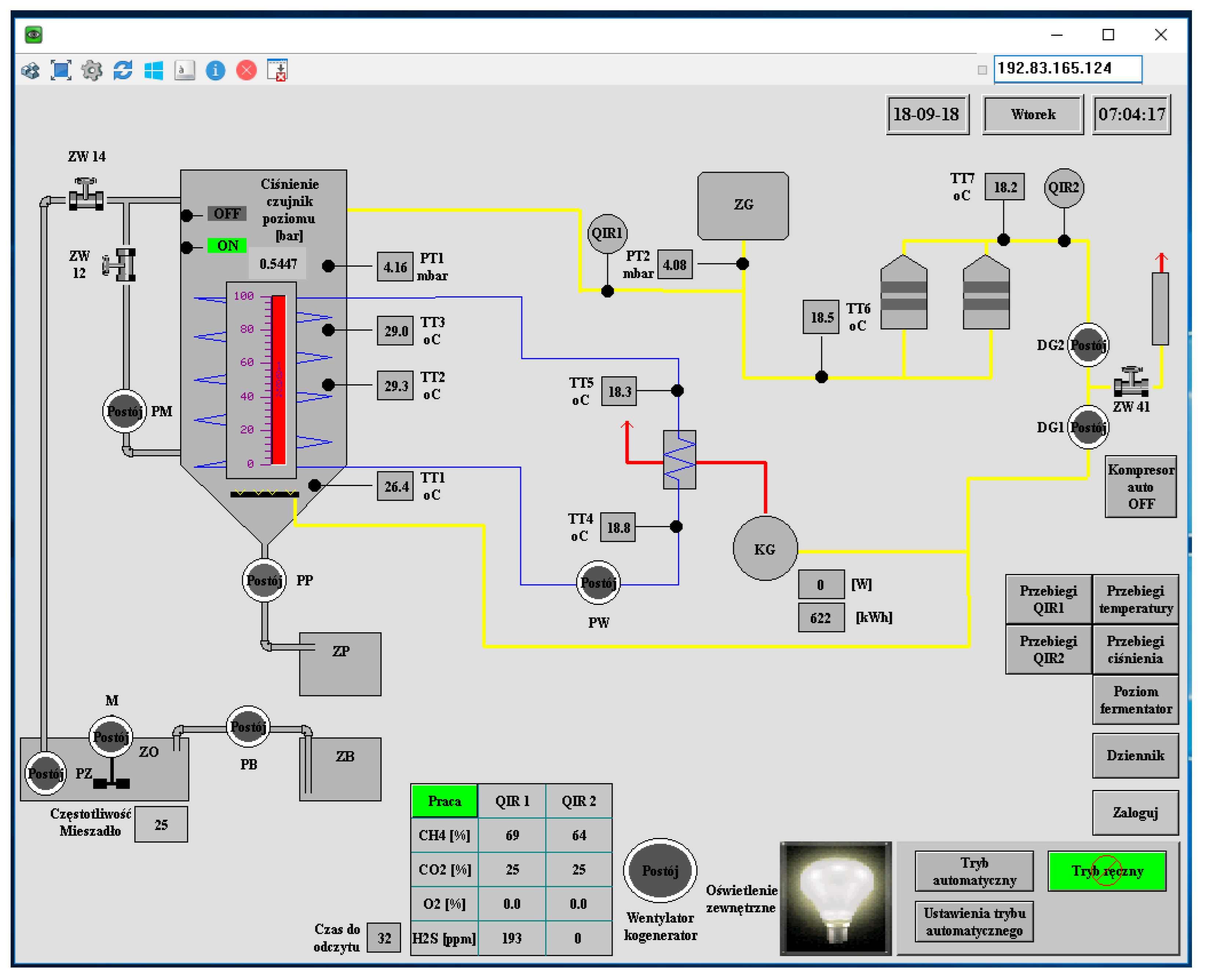This screenshot has width=1207, height=980.
Task: Open the blue info icon
Action: point(215,70)
